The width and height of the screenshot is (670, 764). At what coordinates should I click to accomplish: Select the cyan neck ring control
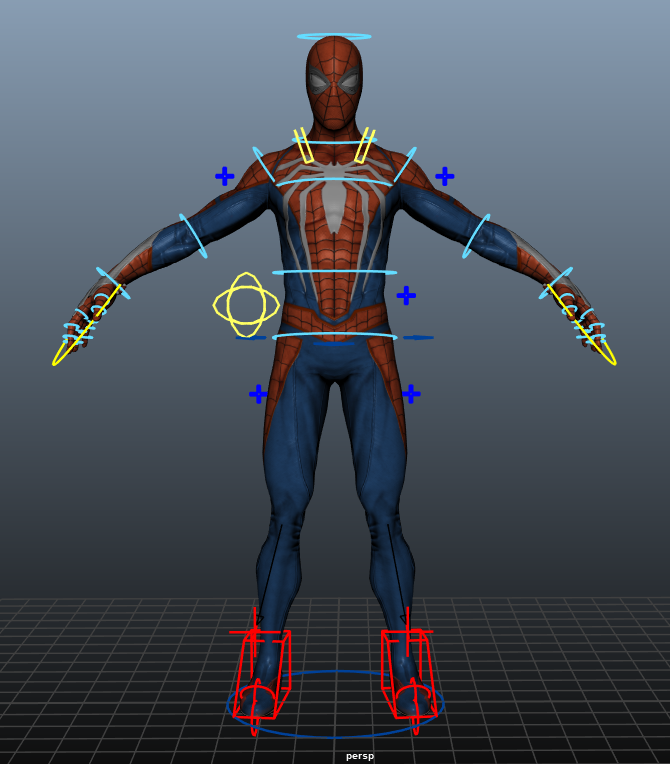coord(334,141)
